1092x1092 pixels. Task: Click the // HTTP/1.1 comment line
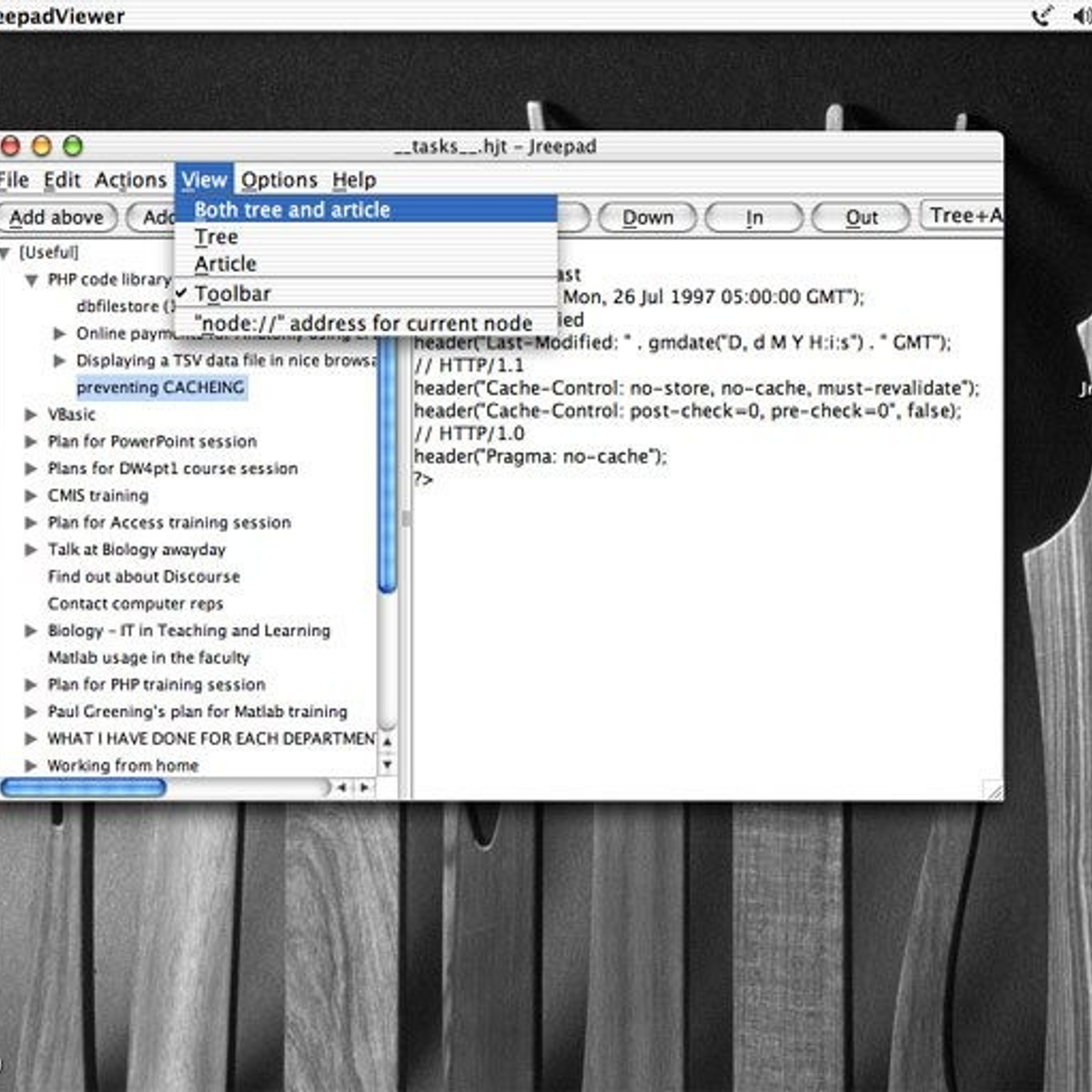pyautogui.click(x=470, y=365)
